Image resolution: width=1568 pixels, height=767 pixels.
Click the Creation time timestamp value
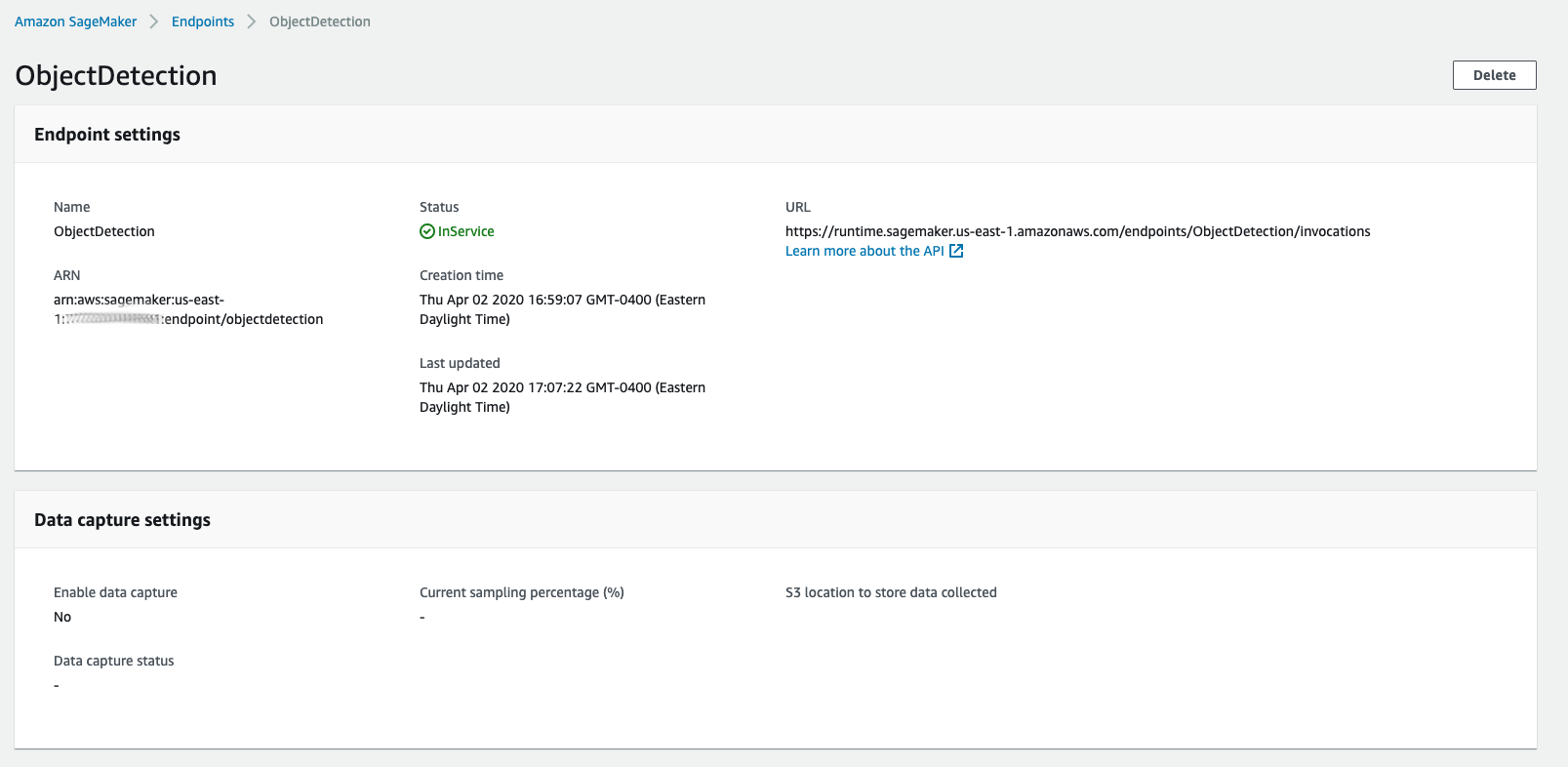coord(562,309)
